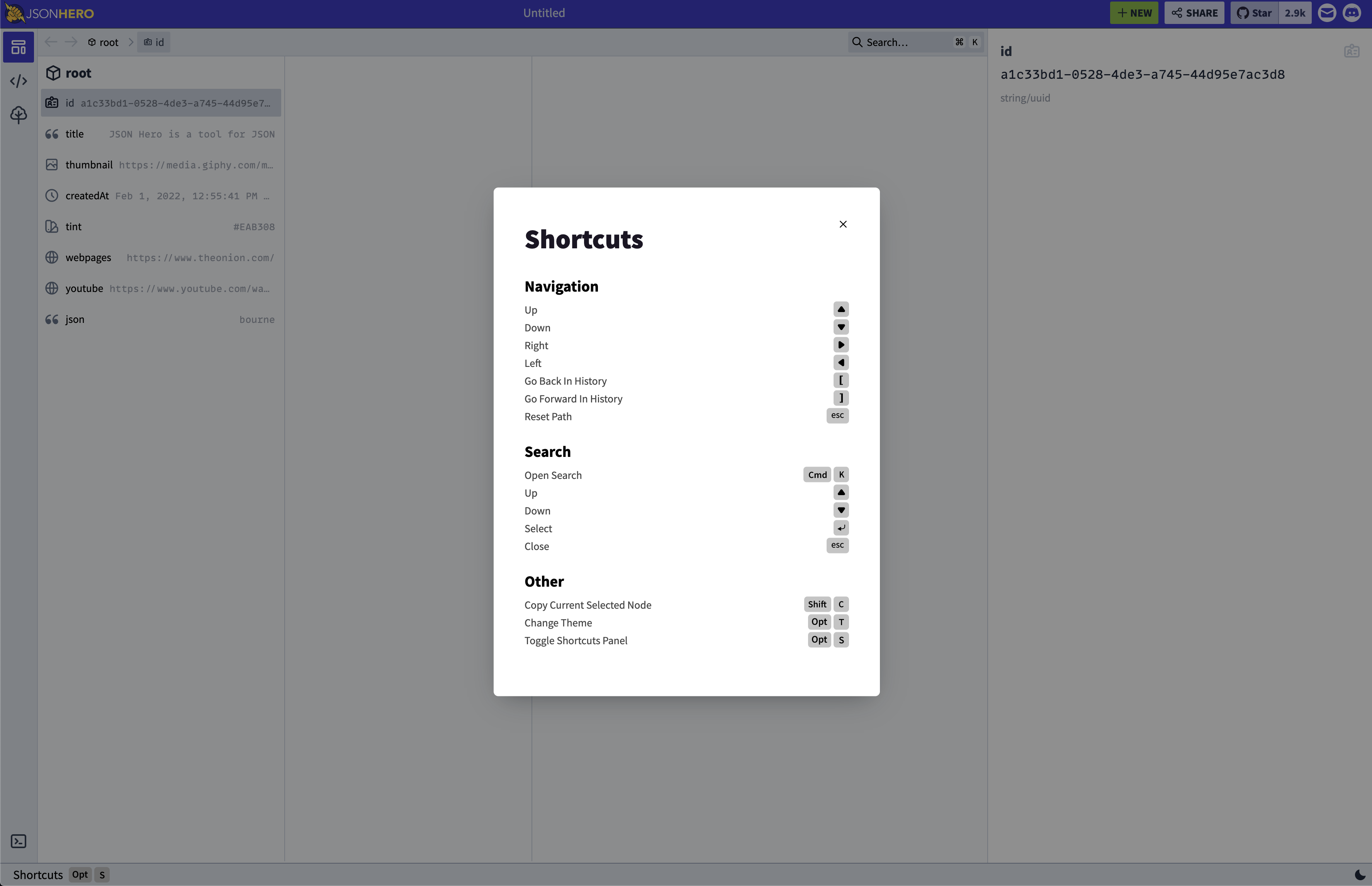Open the tree view sidebar icon
1372x886 pixels.
tap(19, 114)
